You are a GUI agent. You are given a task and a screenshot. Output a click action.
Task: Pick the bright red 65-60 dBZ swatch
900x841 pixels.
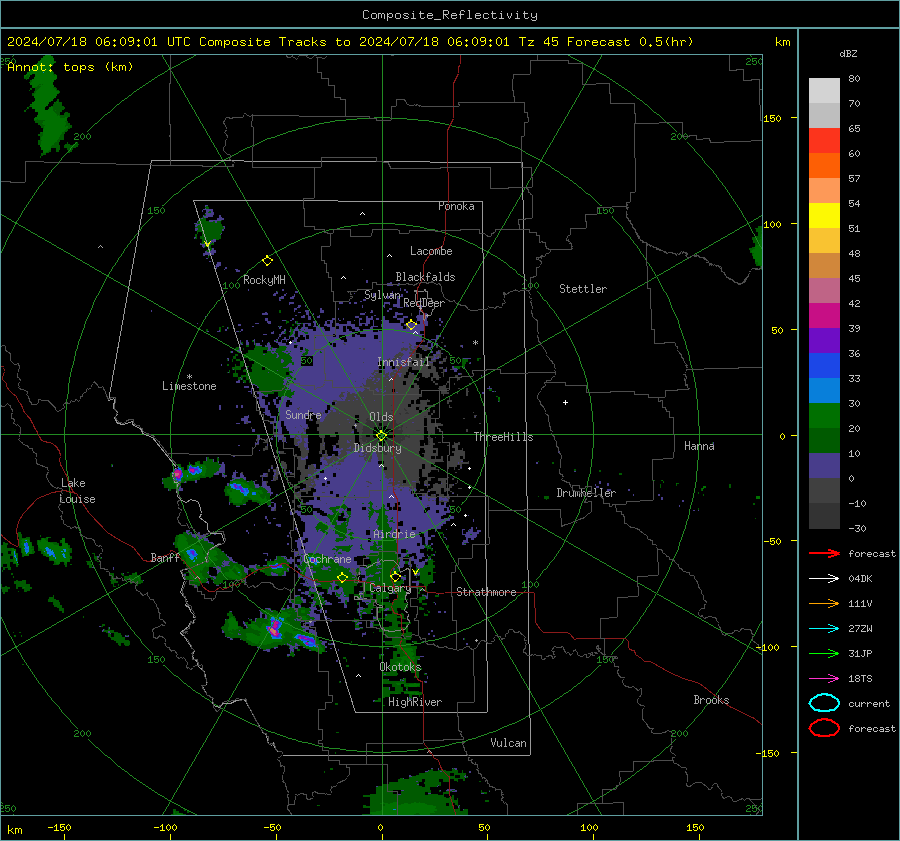coord(824,141)
